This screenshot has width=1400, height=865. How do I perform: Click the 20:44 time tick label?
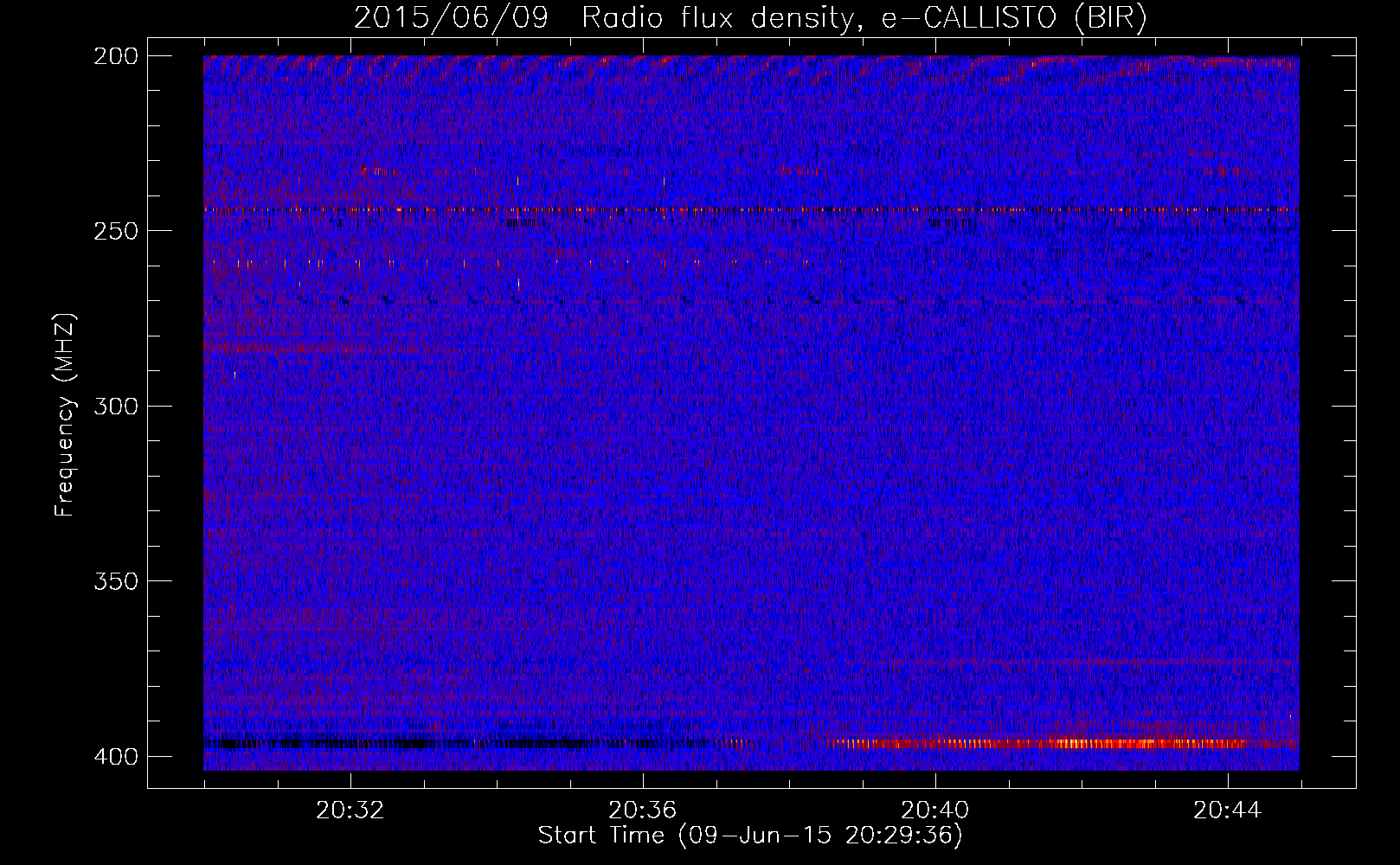click(x=1227, y=811)
